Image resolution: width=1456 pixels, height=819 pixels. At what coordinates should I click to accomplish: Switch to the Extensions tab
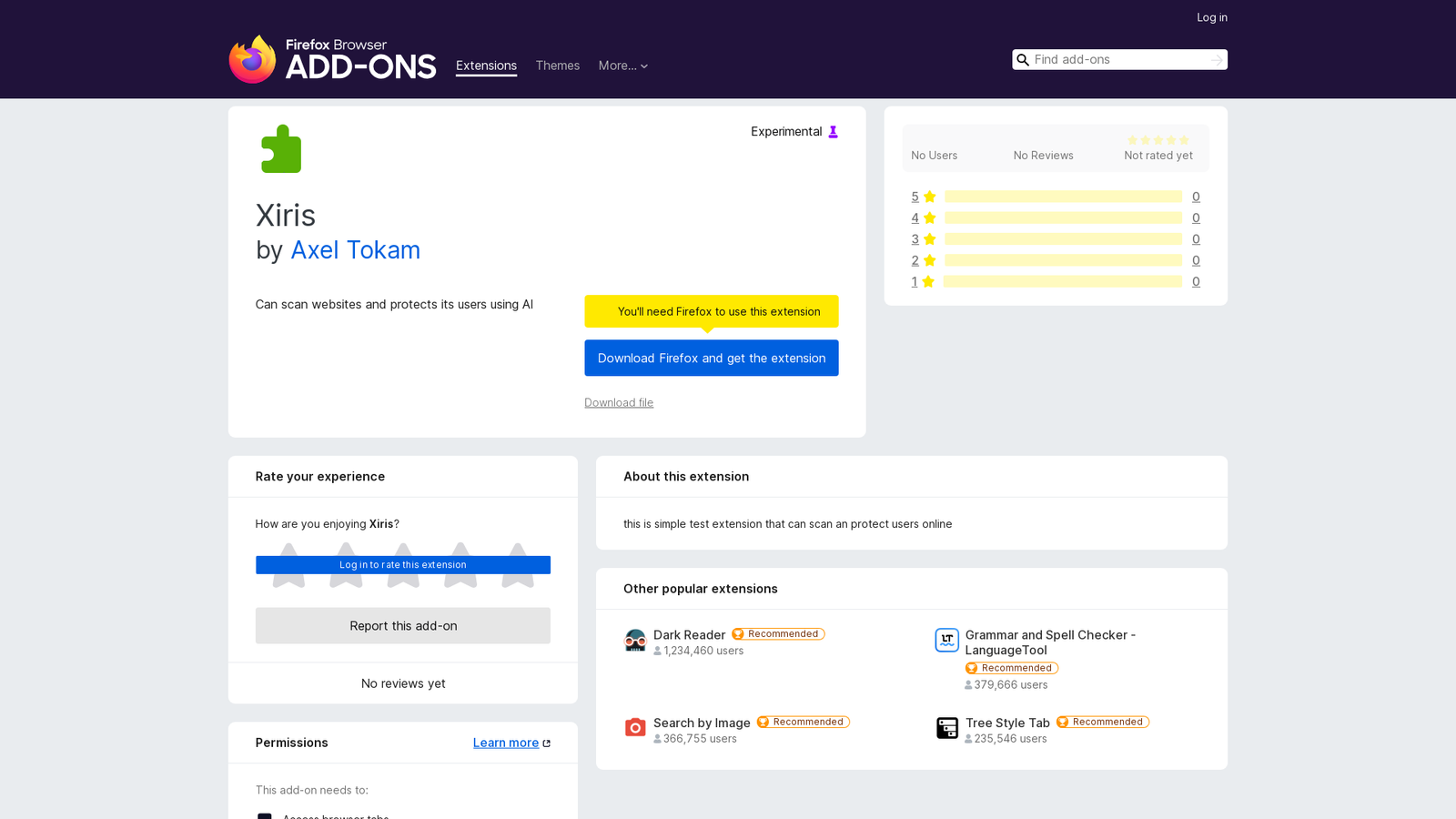[486, 66]
